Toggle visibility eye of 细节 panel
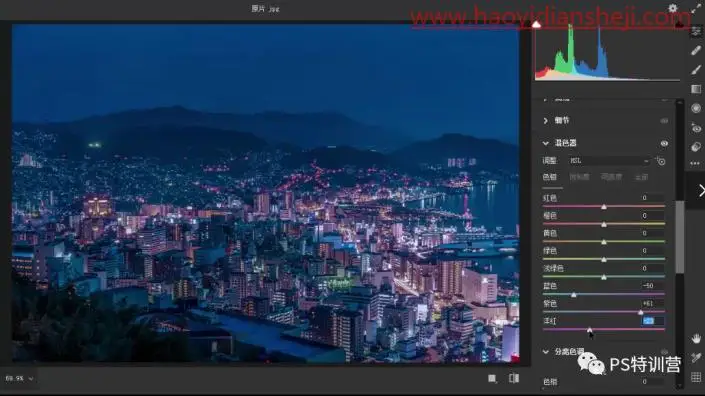This screenshot has width=705, height=396. 664,120
